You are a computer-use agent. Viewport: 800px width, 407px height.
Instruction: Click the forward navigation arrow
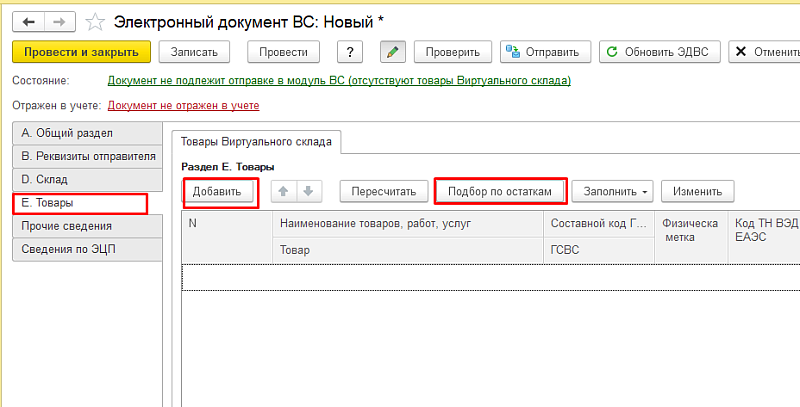click(59, 20)
